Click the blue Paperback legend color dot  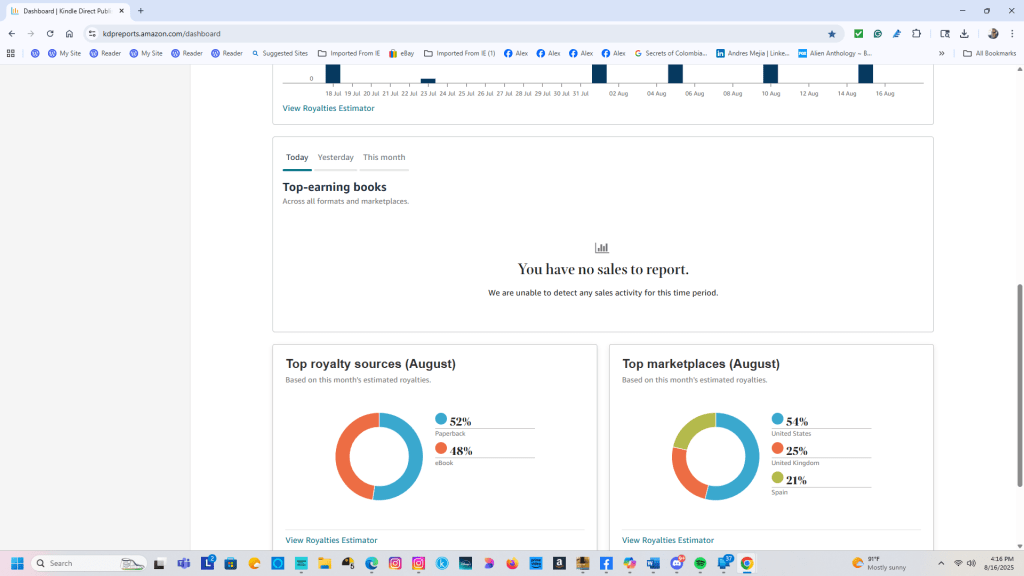pyautogui.click(x=441, y=419)
